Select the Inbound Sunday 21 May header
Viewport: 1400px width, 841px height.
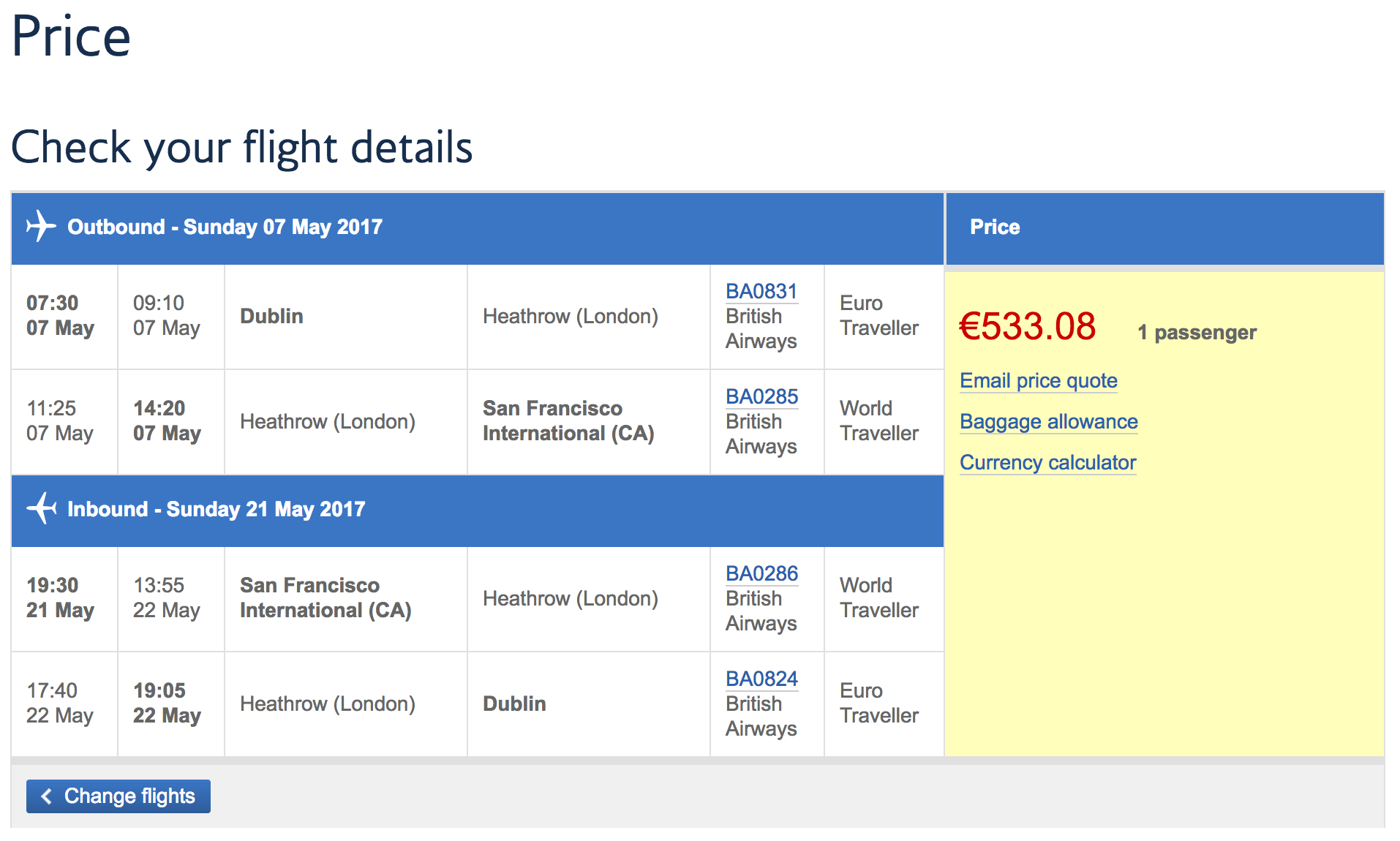click(x=216, y=509)
